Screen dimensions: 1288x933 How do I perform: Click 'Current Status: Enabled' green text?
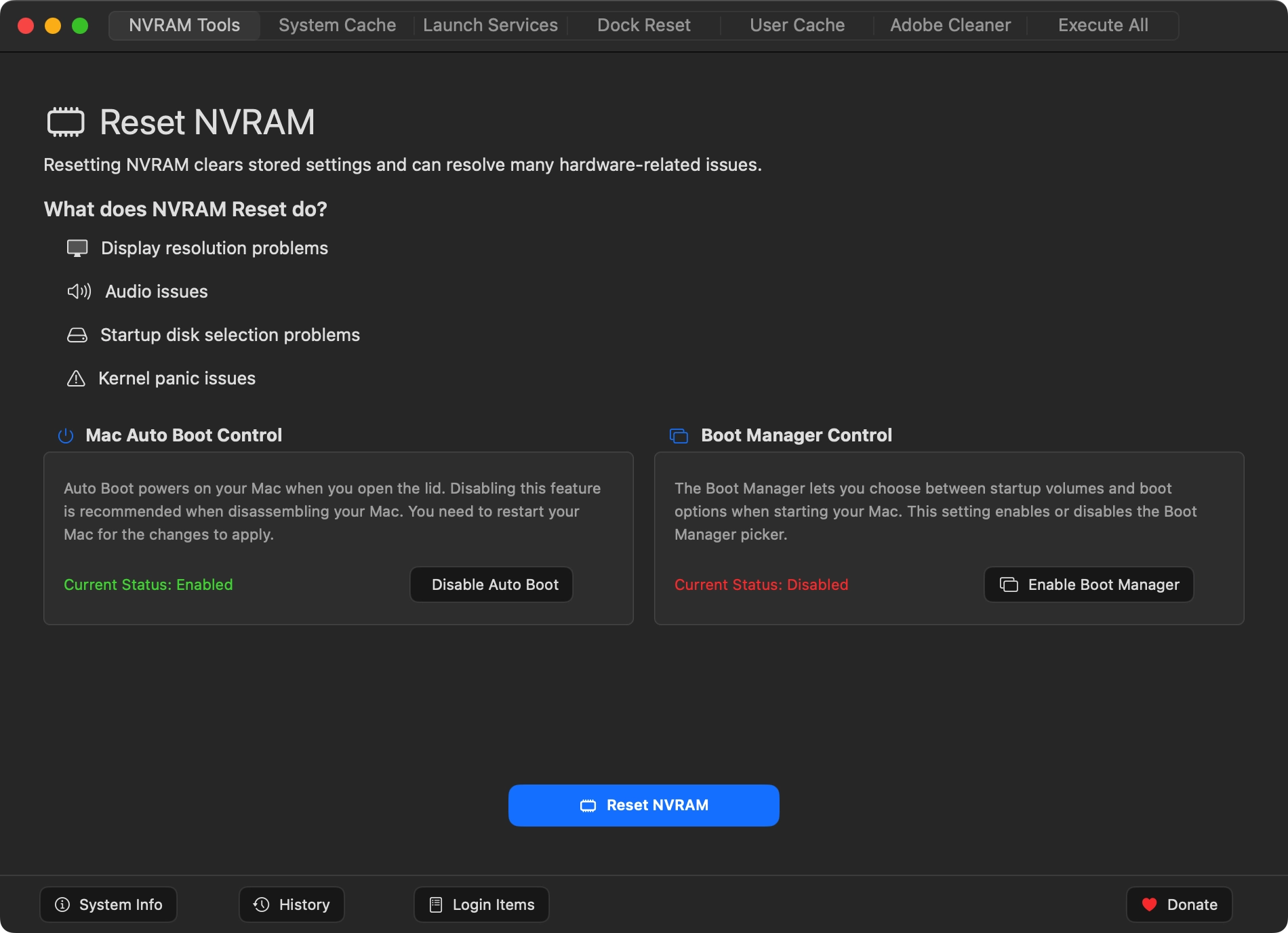click(x=148, y=584)
